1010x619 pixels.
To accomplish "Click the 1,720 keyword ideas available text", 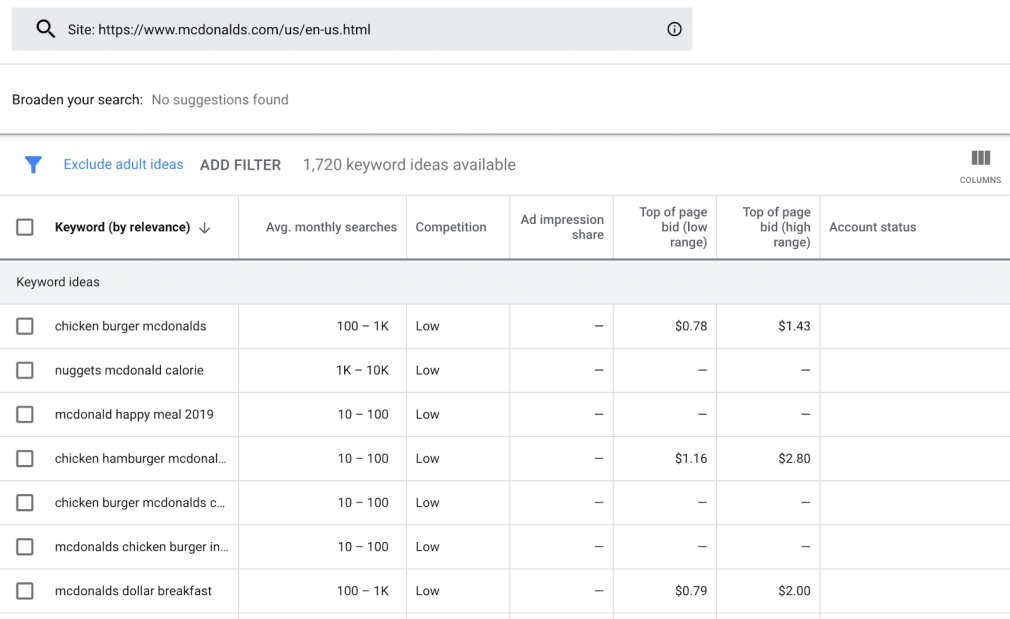I will (x=409, y=165).
